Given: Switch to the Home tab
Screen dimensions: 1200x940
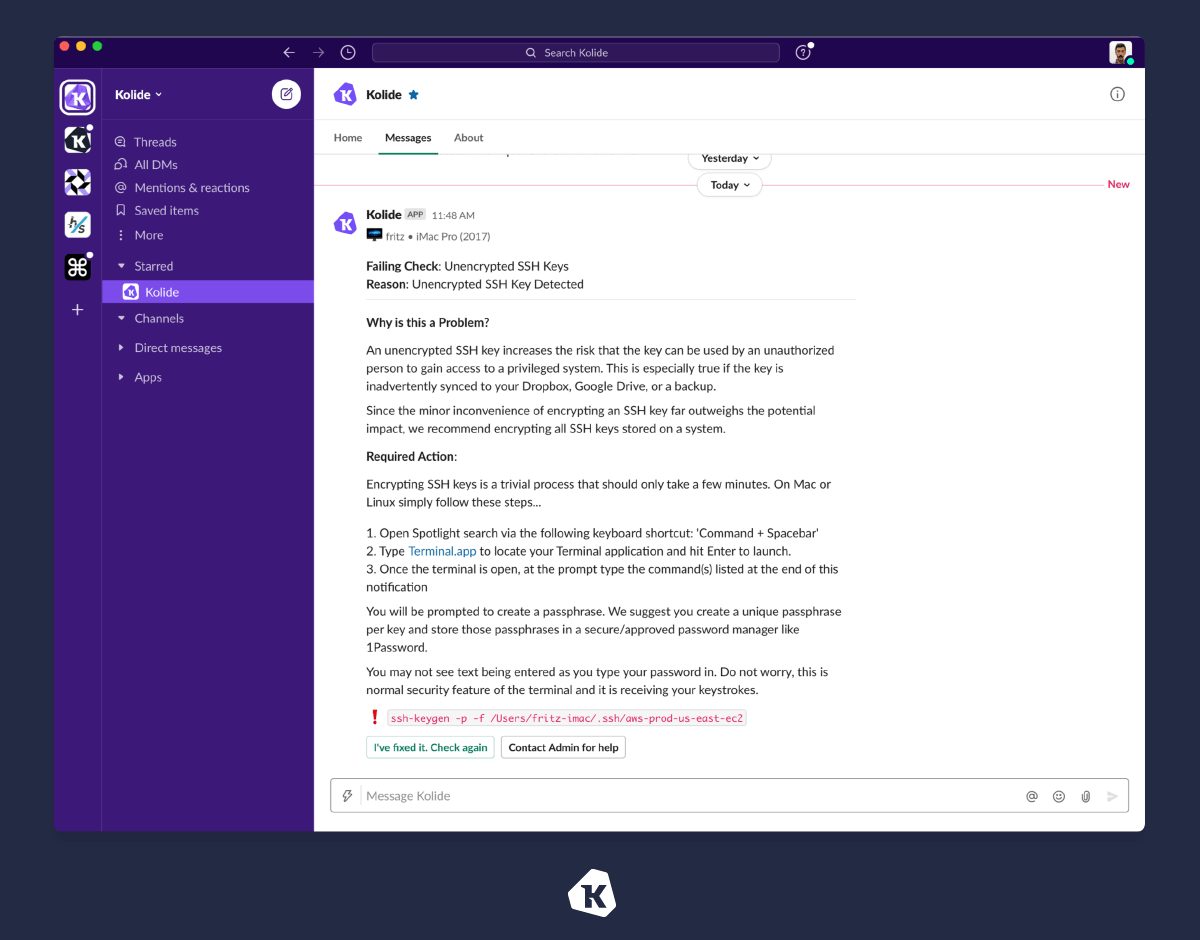Looking at the screenshot, I should 348,137.
